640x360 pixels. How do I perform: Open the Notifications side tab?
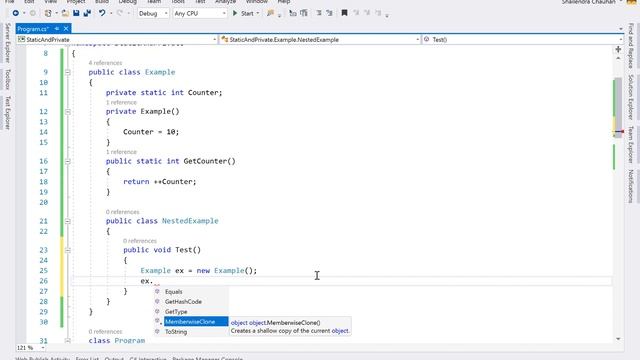point(631,186)
